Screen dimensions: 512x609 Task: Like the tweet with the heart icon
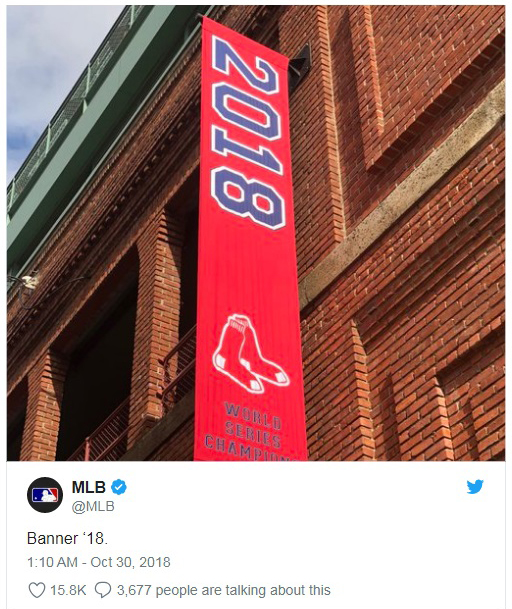pyautogui.click(x=37, y=590)
